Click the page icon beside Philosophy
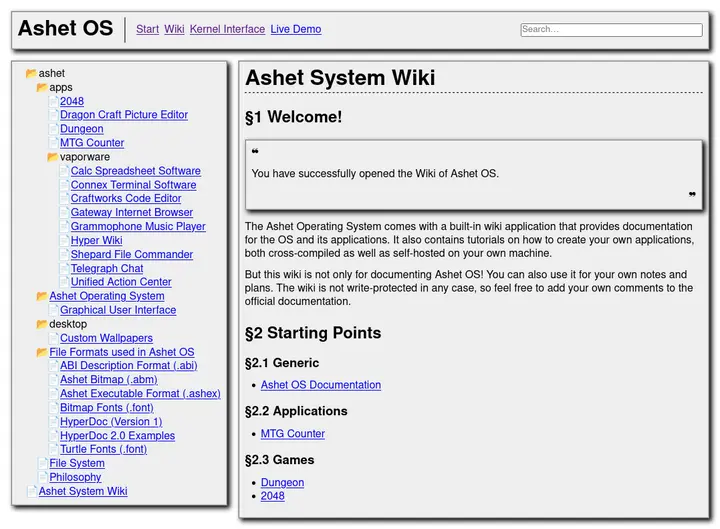The width and height of the screenshot is (720, 529). pos(42,478)
